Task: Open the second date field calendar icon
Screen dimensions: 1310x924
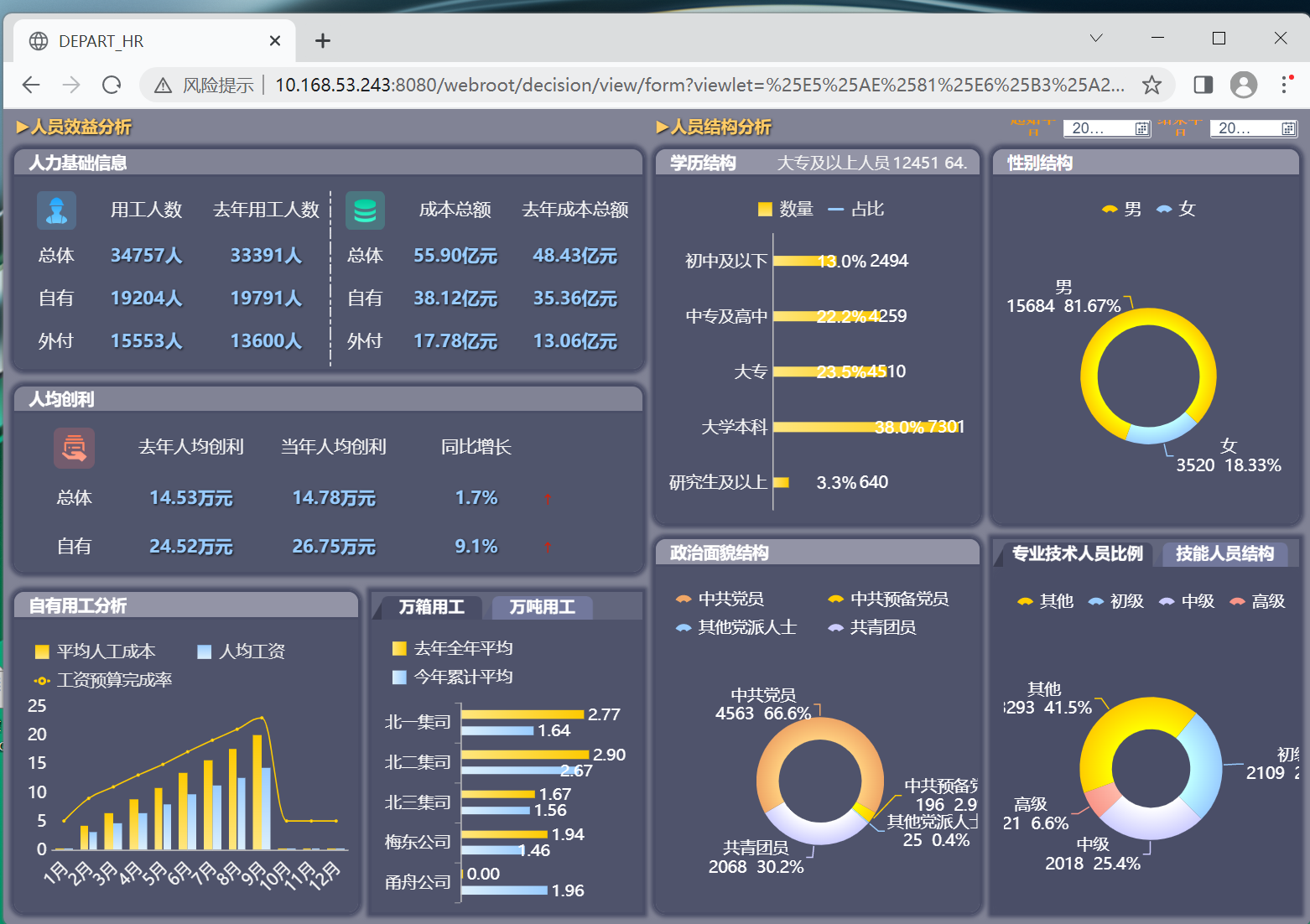Action: coord(1288,128)
